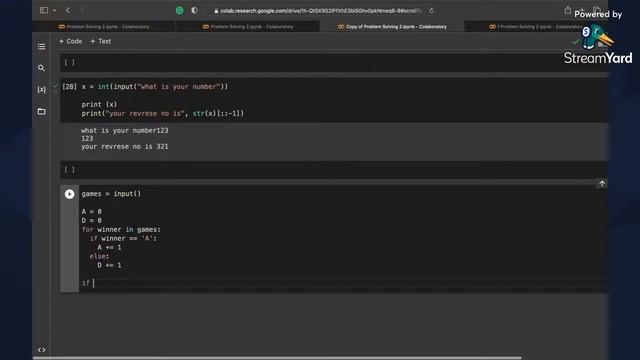The image size is (640, 360).
Task: Click the else: code line
Action: click(99, 256)
